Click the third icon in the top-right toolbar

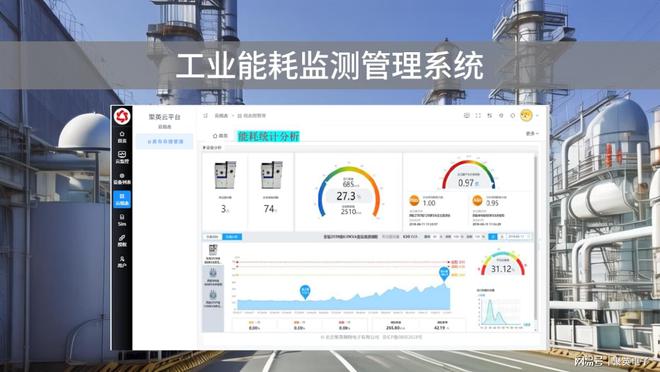490,115
